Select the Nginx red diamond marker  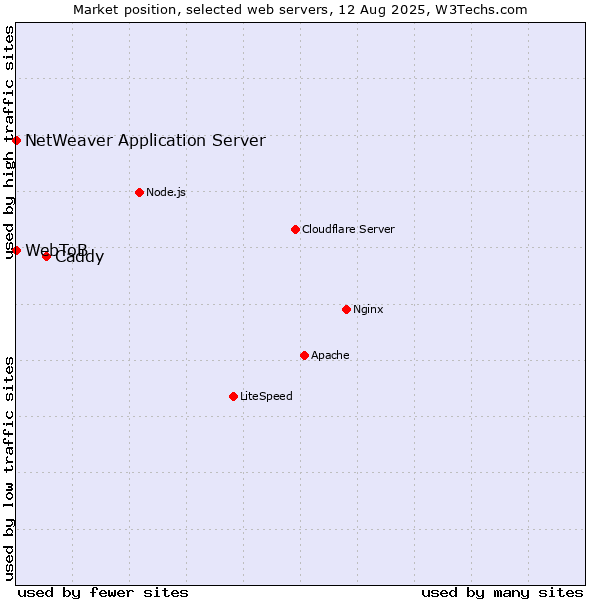(347, 309)
